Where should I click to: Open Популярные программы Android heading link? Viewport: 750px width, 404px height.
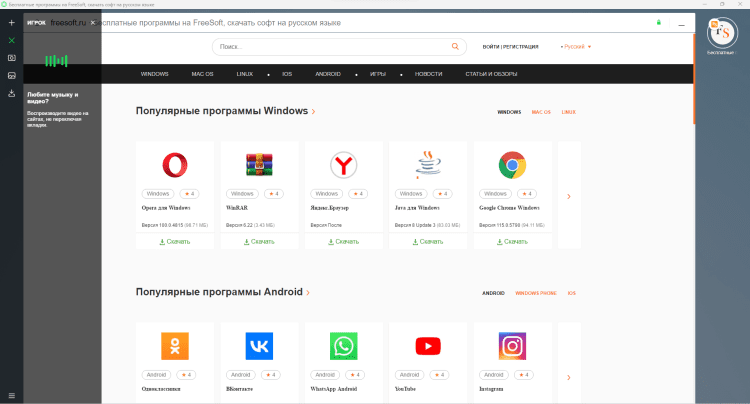point(222,292)
